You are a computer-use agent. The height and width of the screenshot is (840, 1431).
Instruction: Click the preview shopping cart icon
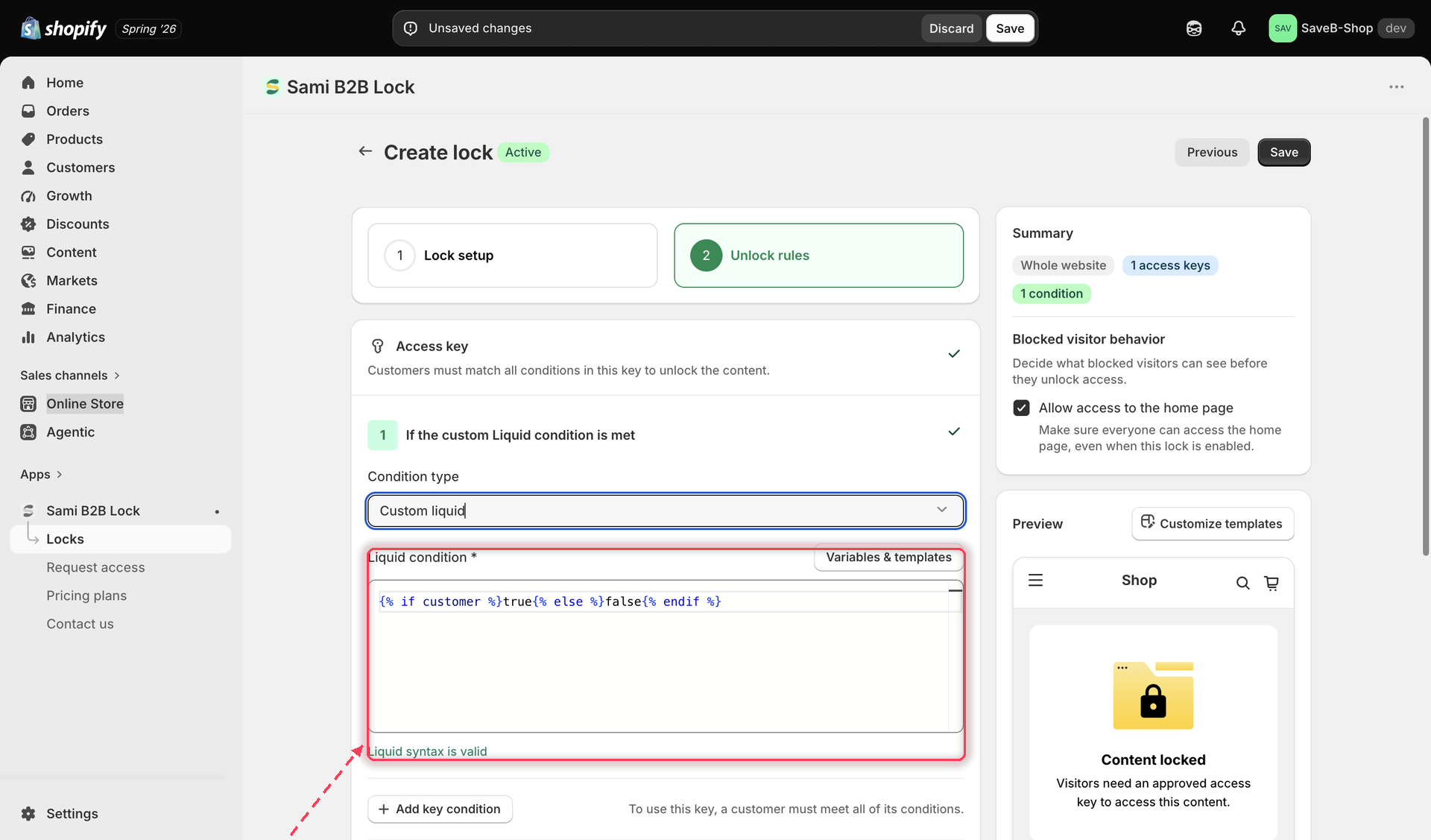(x=1272, y=583)
